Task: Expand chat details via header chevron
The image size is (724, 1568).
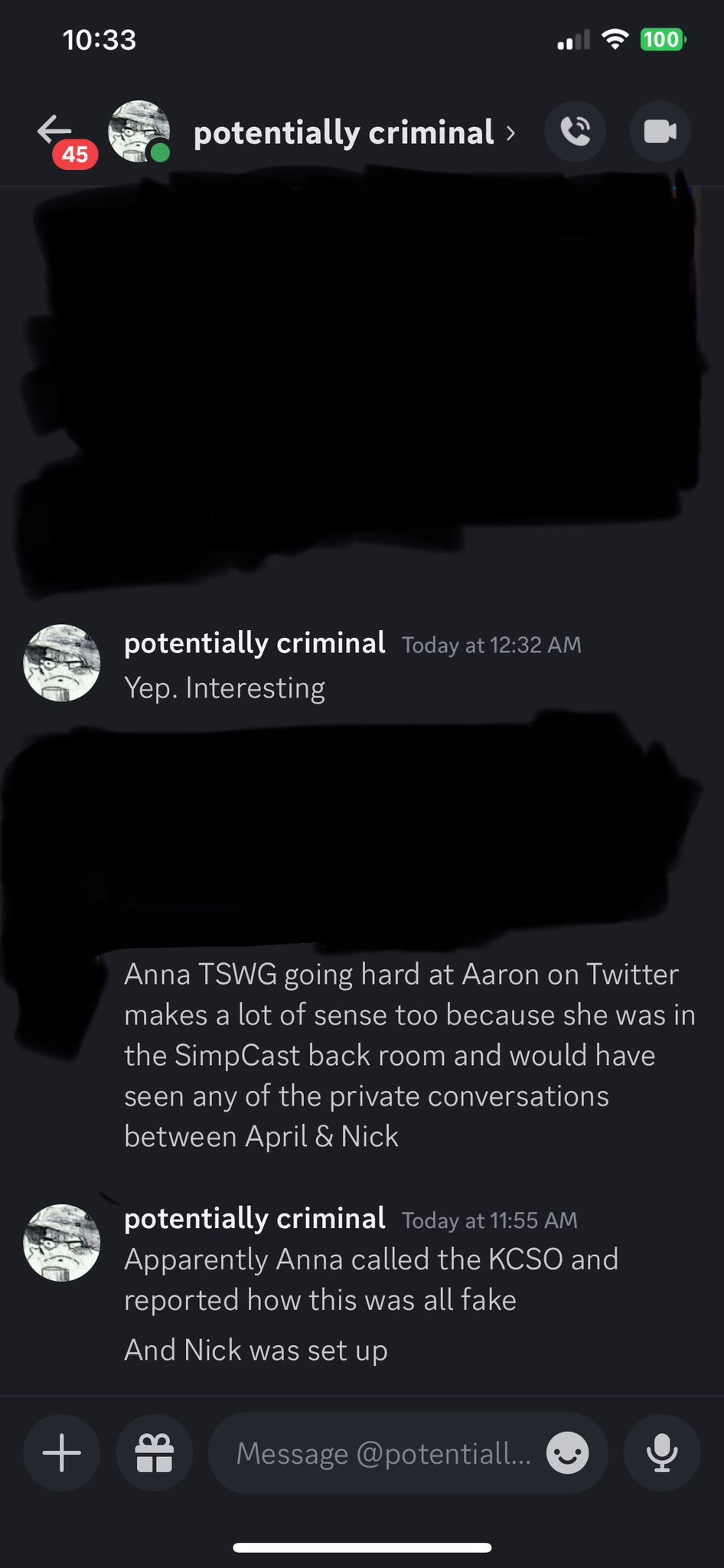Action: [x=510, y=133]
